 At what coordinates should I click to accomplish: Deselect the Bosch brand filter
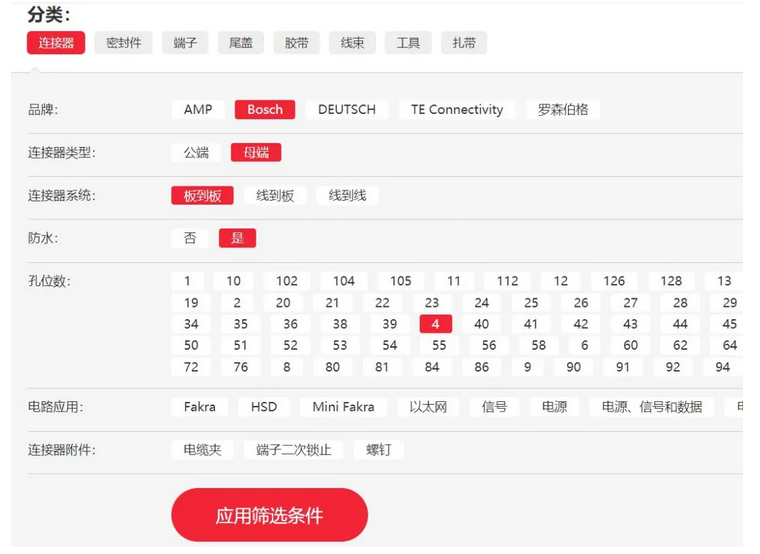265,110
